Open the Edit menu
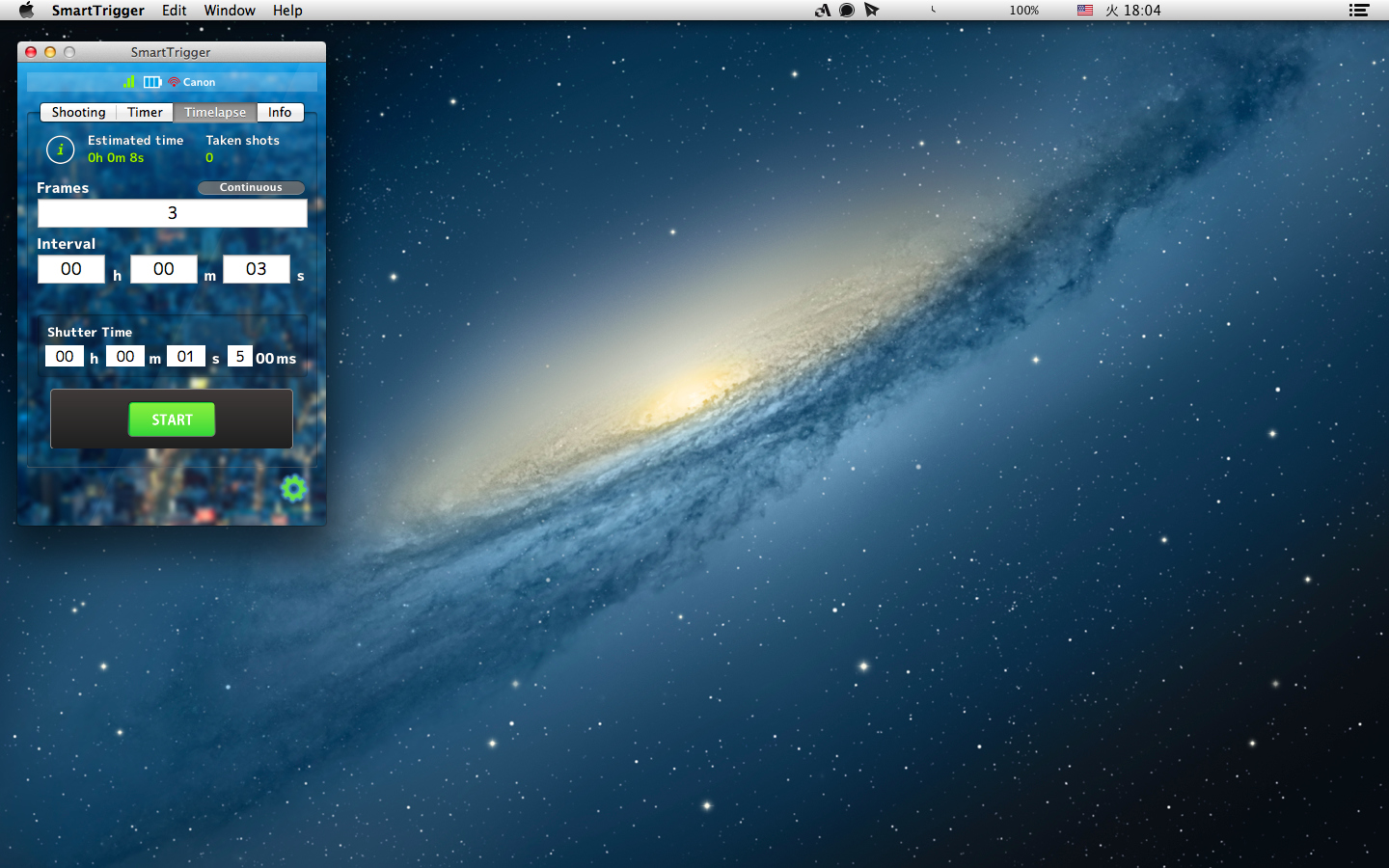This screenshot has width=1389, height=868. 175,10
